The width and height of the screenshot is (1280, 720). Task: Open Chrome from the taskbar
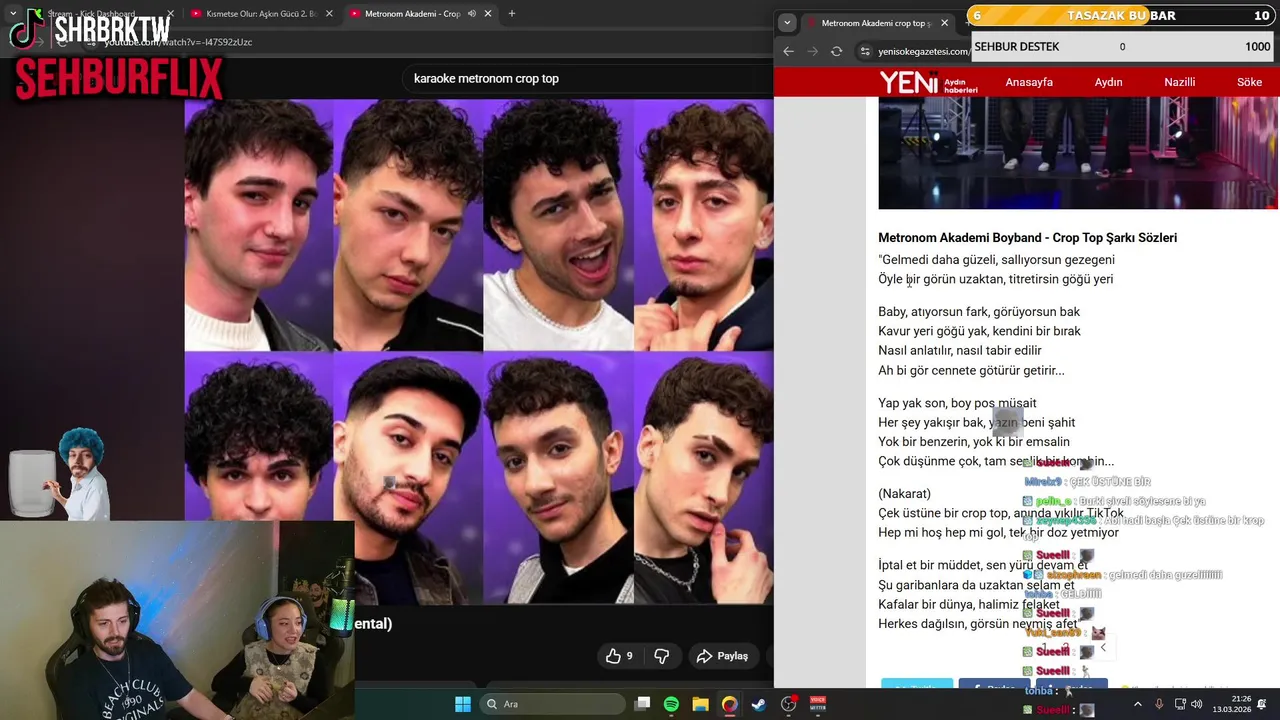(x=729, y=704)
